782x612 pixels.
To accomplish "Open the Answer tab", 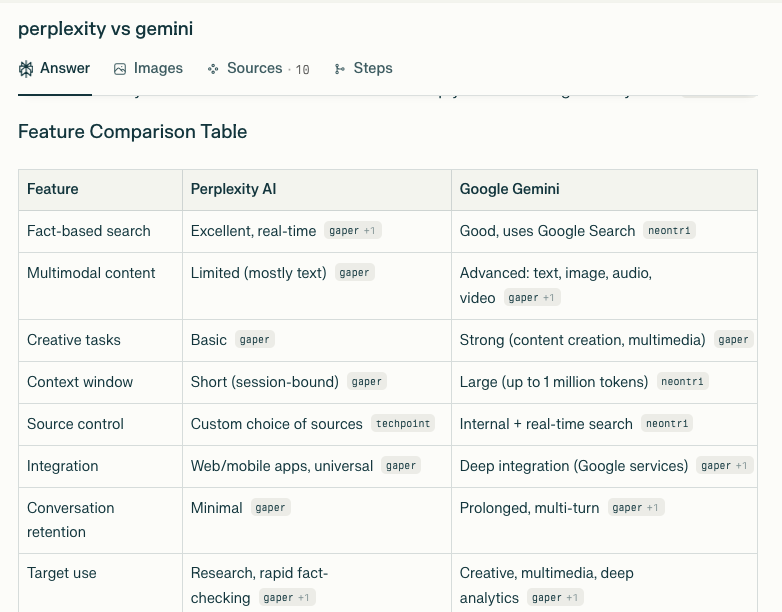I will [x=54, y=68].
